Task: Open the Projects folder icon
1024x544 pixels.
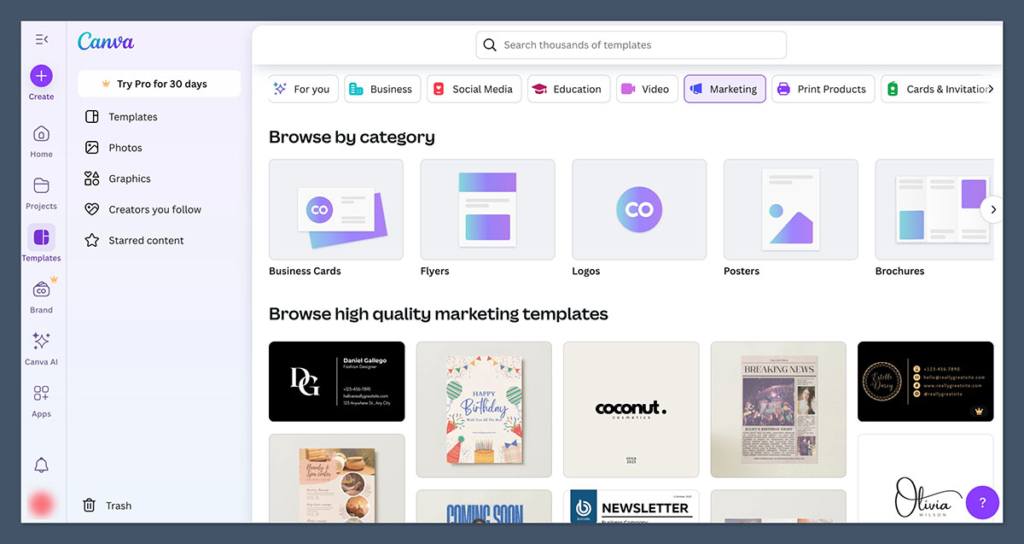Action: [x=41, y=186]
